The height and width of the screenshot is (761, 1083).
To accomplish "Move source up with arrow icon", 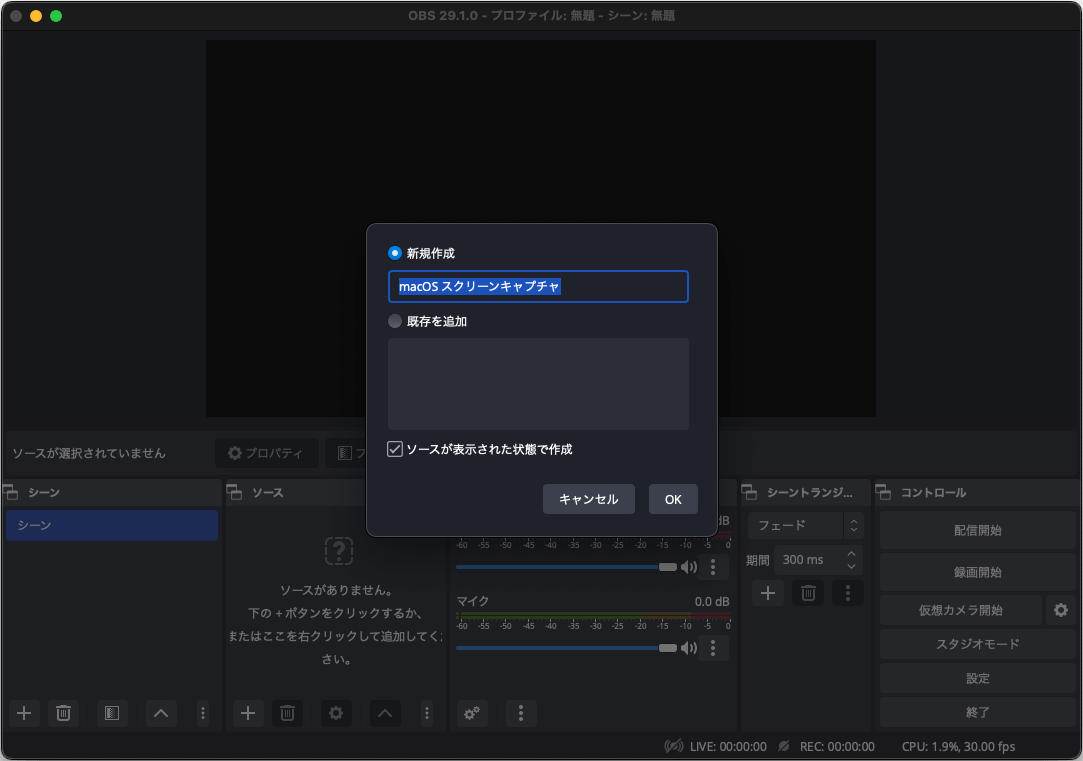I will tap(385, 713).
